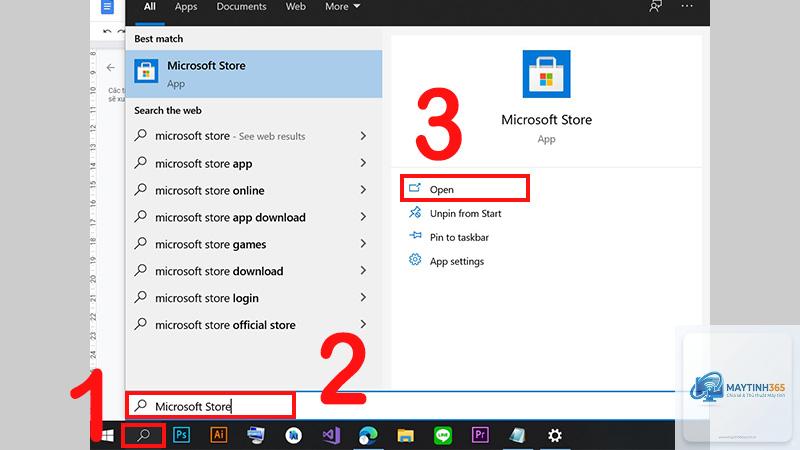The height and width of the screenshot is (450, 800).
Task: Expand the "microsoft store games" suggestion chevron
Action: (x=363, y=244)
